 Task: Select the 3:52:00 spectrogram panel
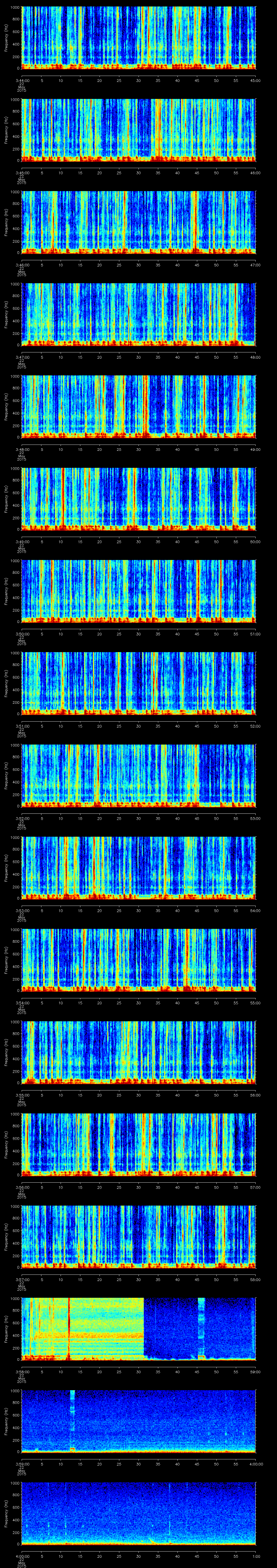click(x=138, y=775)
